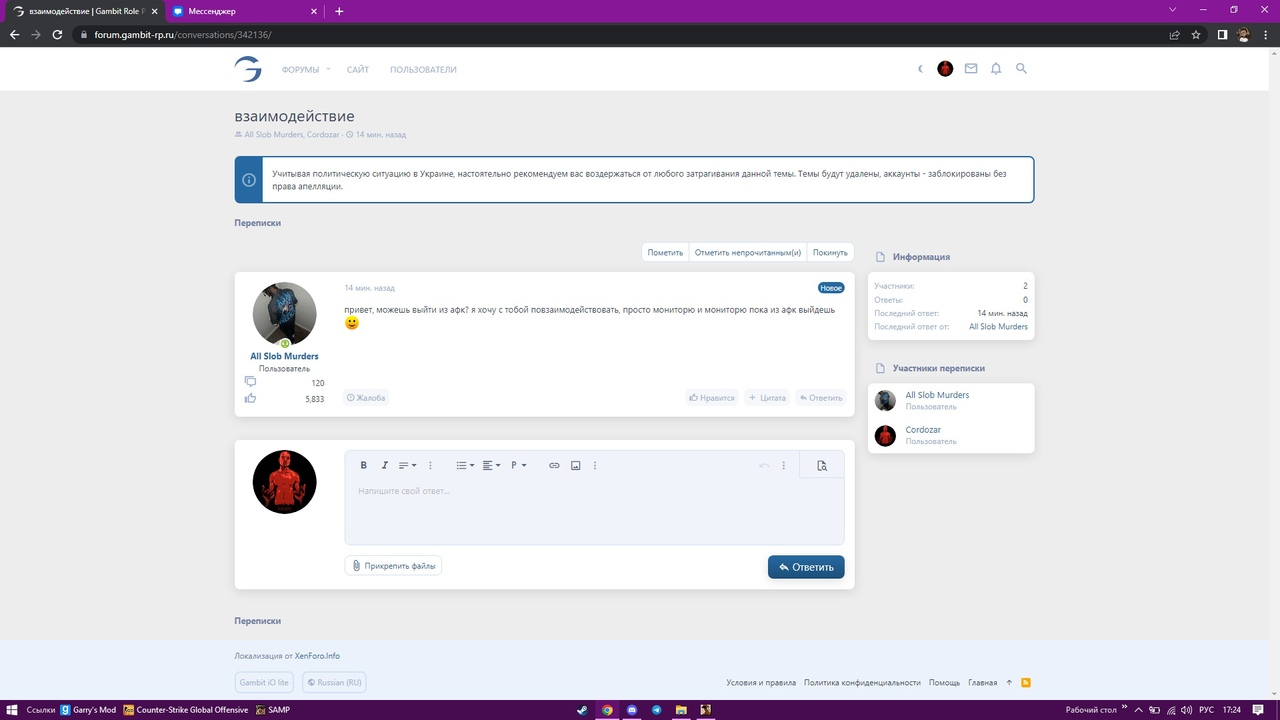Image resolution: width=1280 pixels, height=720 pixels.
Task: Toggle bold formatting in the editor
Action: [x=363, y=465]
